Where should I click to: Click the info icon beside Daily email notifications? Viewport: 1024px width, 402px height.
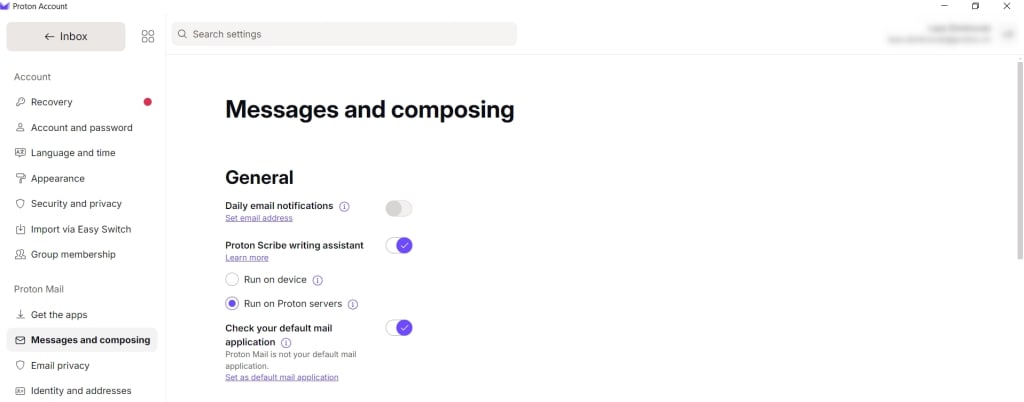coord(344,206)
